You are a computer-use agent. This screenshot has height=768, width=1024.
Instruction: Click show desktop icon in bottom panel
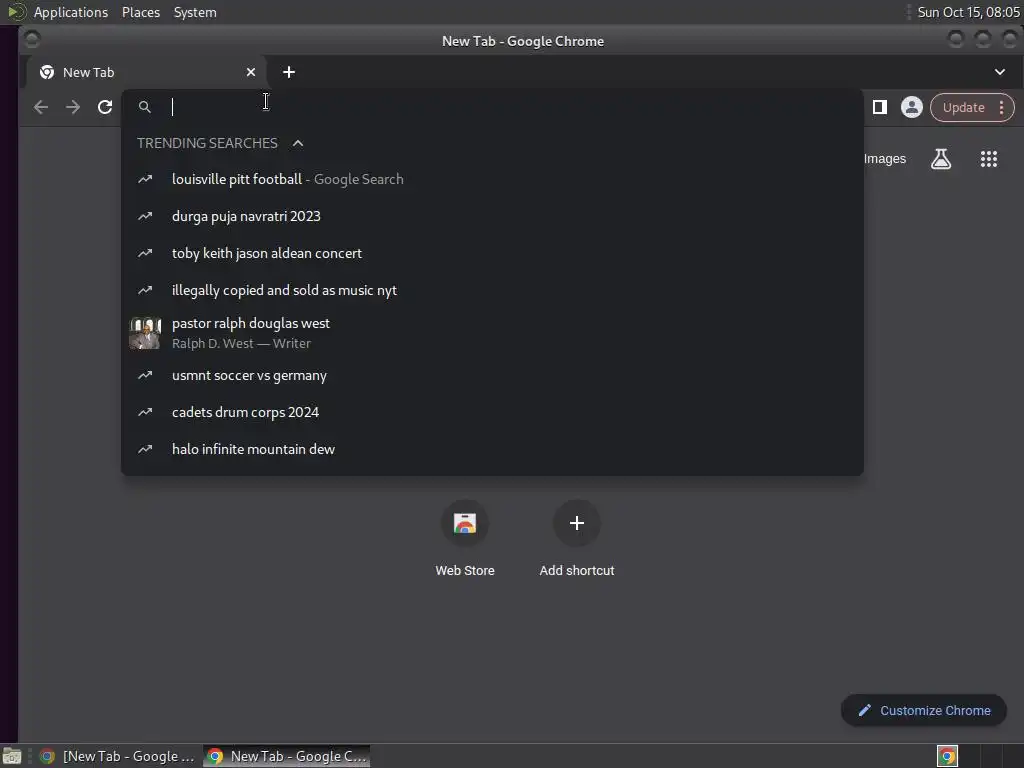coord(12,756)
